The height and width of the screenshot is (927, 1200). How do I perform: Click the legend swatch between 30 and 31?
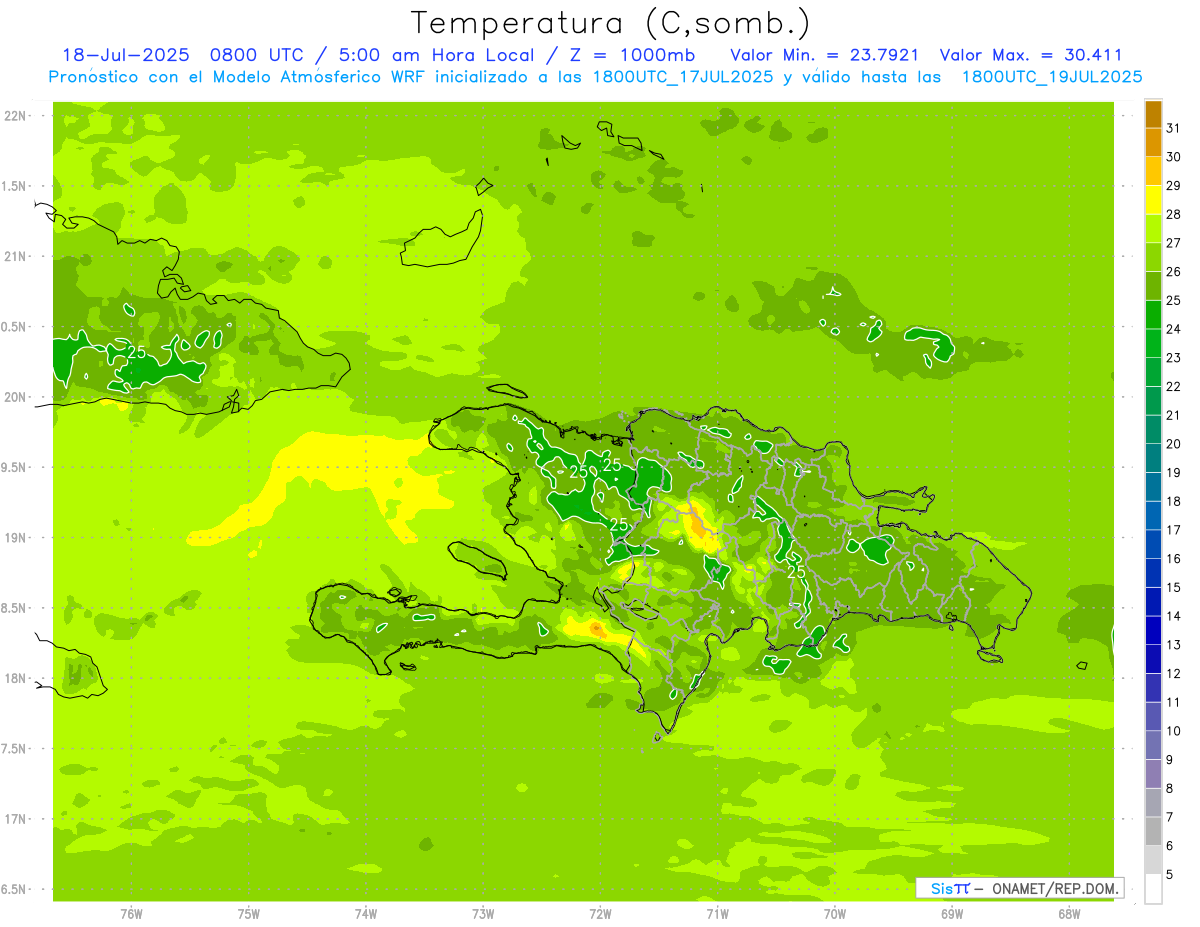click(x=1153, y=142)
